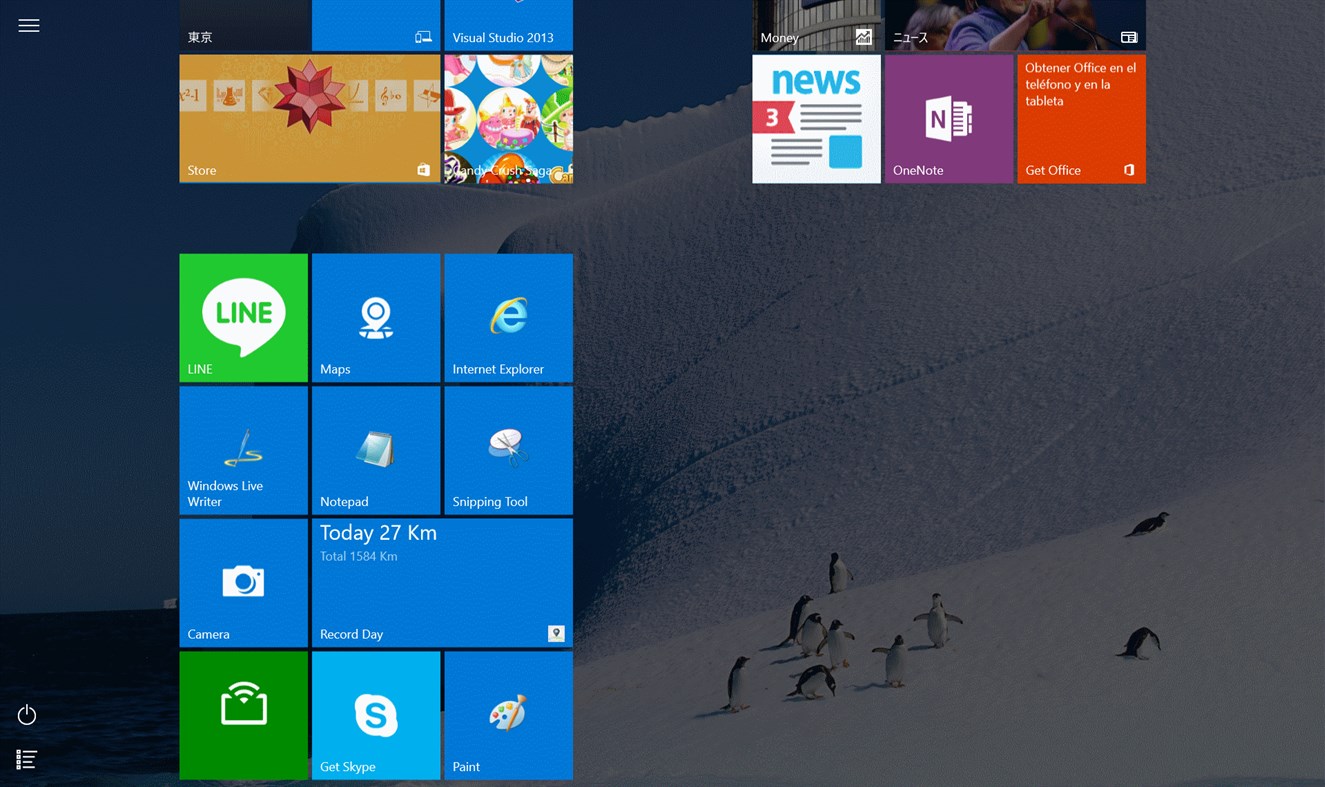Open the LINE app
1325x787 pixels.
243,317
